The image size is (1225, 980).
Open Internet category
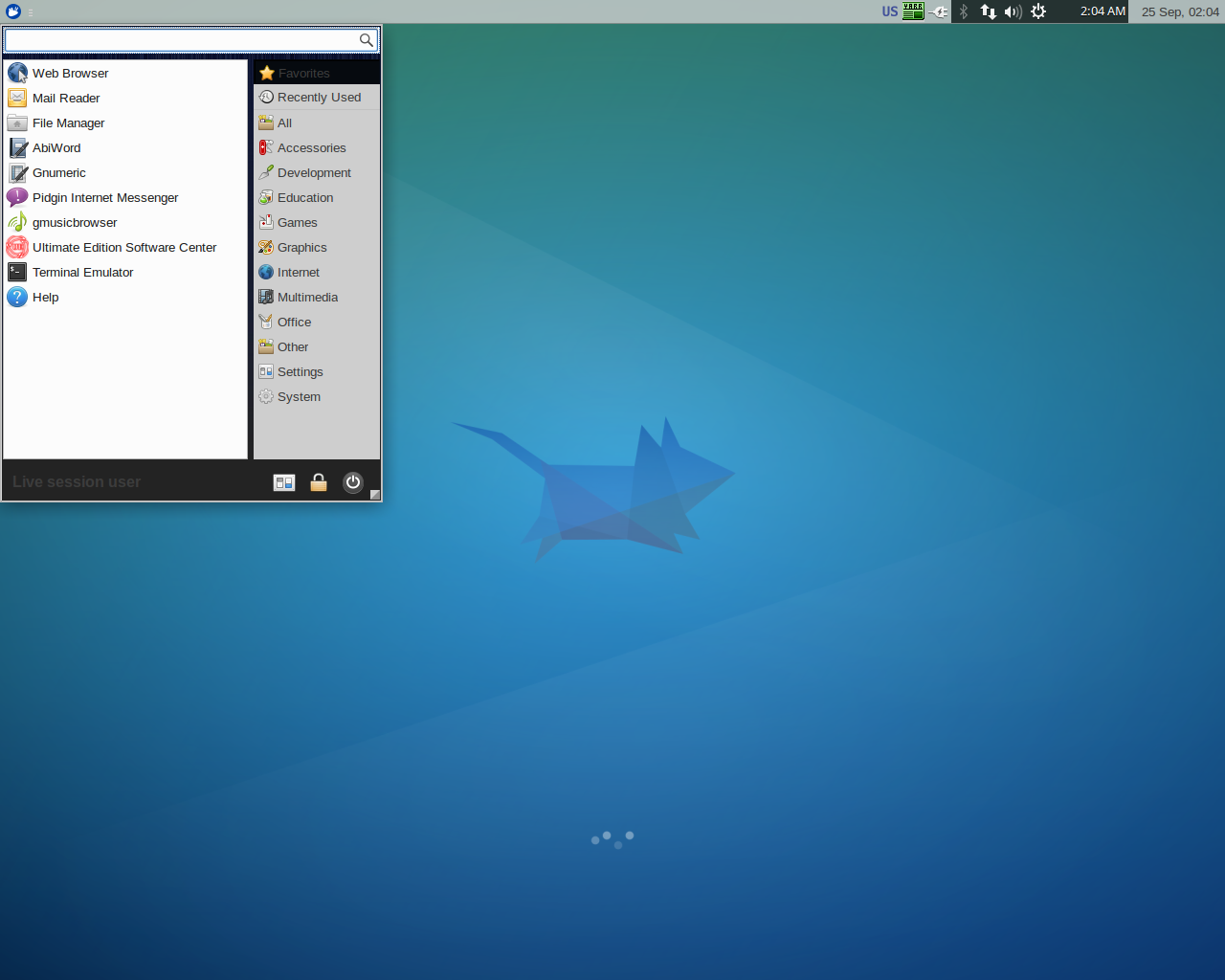pos(317,272)
